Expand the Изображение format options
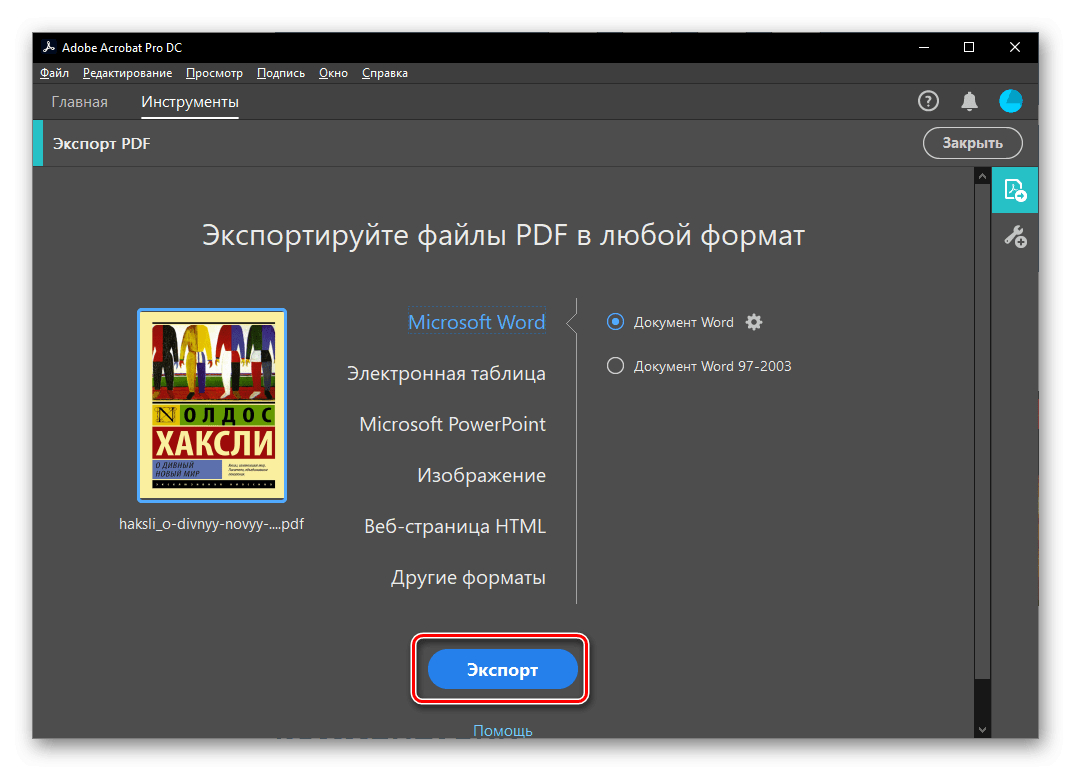This screenshot has height=771, width=1071. coord(482,475)
